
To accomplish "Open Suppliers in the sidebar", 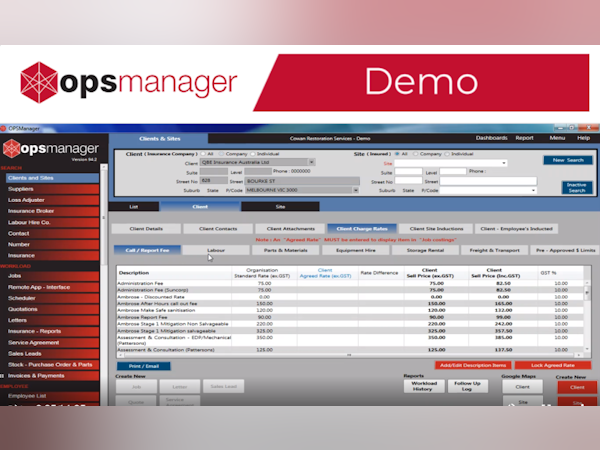I will click(x=52, y=189).
